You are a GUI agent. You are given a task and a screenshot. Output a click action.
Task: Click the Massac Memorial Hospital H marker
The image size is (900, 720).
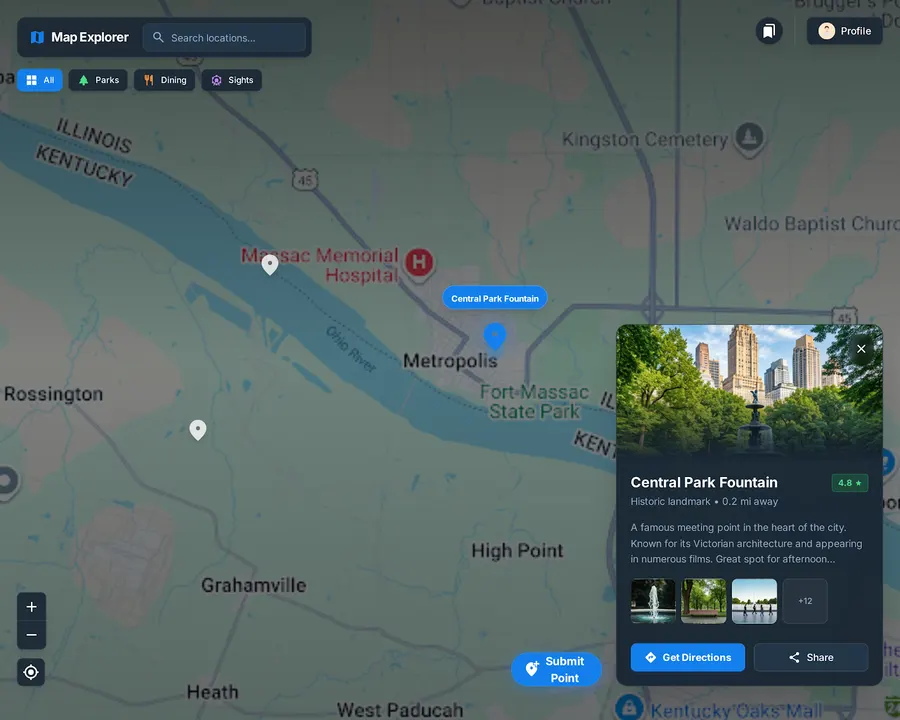[419, 263]
